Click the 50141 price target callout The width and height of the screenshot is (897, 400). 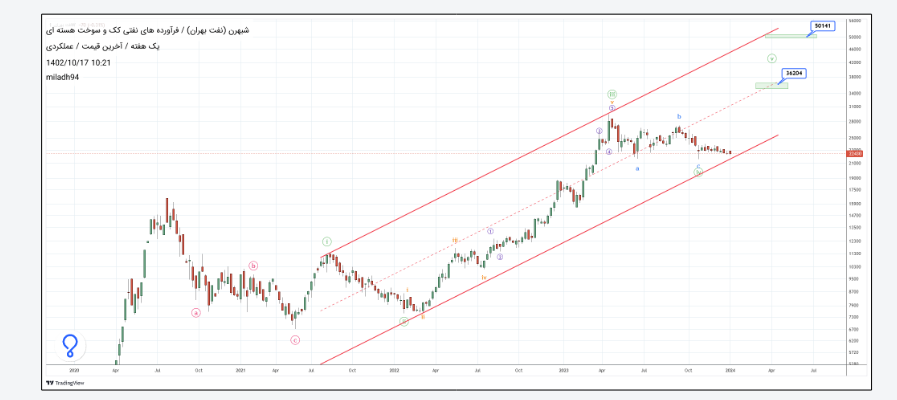tap(823, 25)
